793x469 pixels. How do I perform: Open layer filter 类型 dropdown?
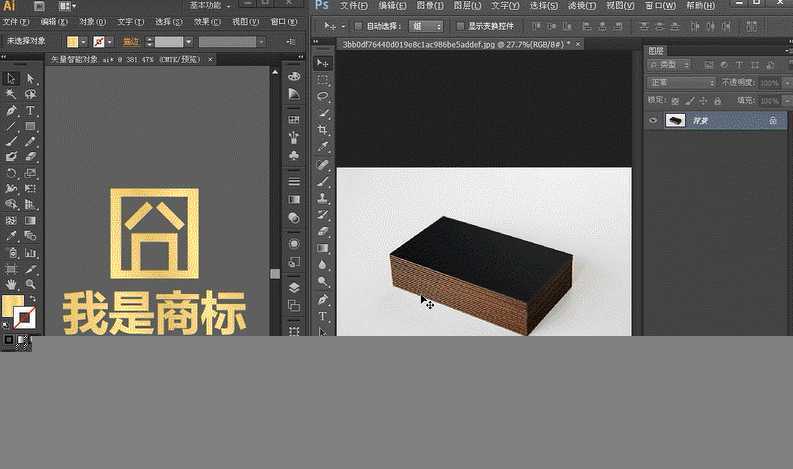[669, 65]
